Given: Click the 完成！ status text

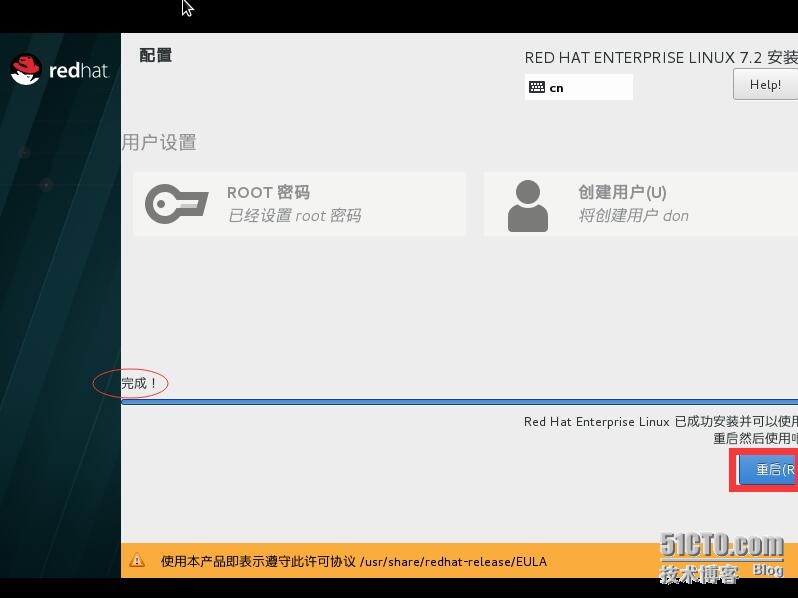Looking at the screenshot, I should pos(139,383).
